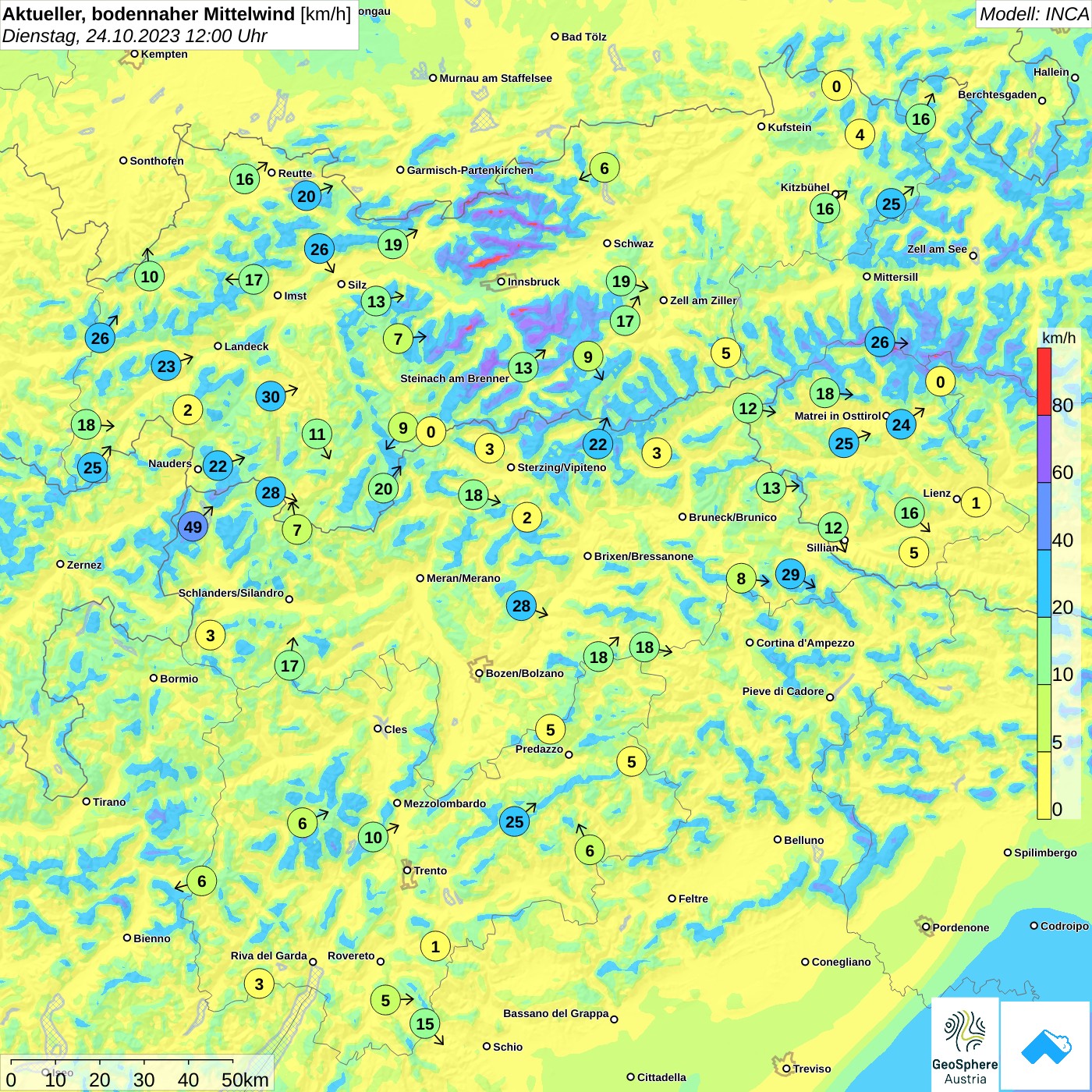Viewport: 1092px width, 1092px height.
Task: Click the blue 40–60 km/h legend color
Action: 1044,516
